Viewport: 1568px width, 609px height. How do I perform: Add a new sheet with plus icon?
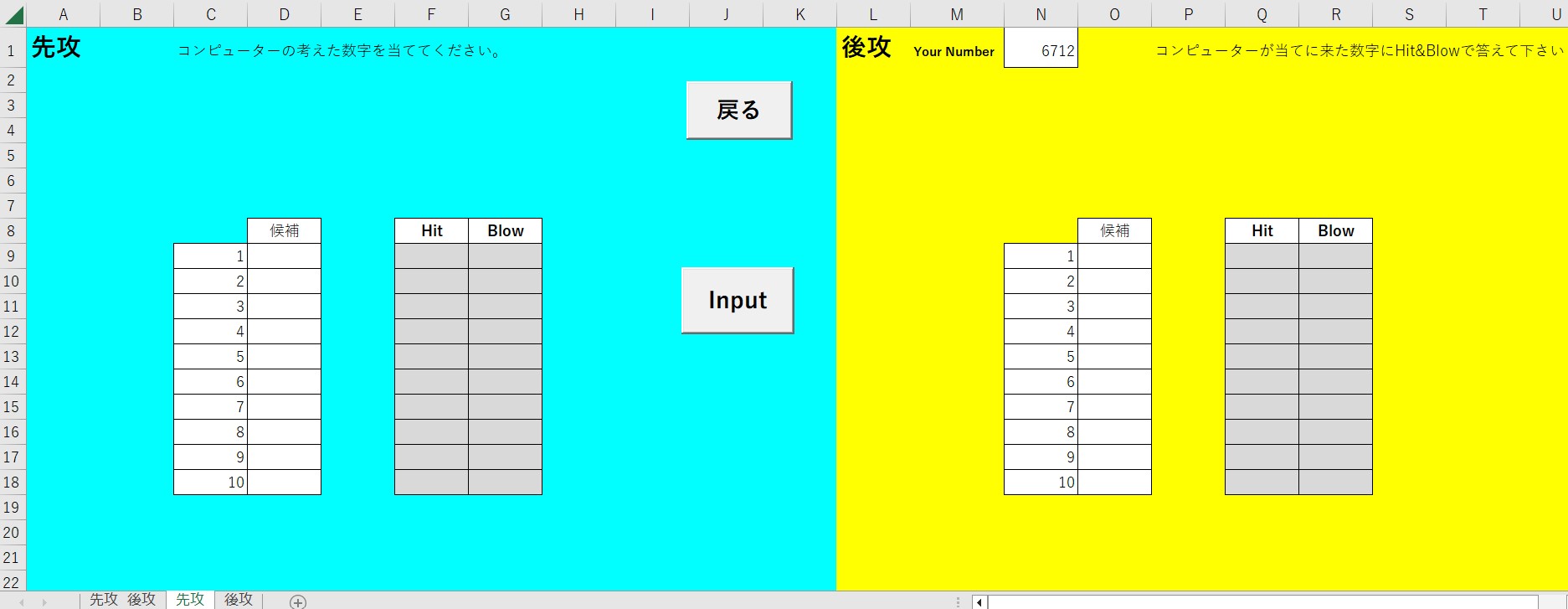point(298,601)
